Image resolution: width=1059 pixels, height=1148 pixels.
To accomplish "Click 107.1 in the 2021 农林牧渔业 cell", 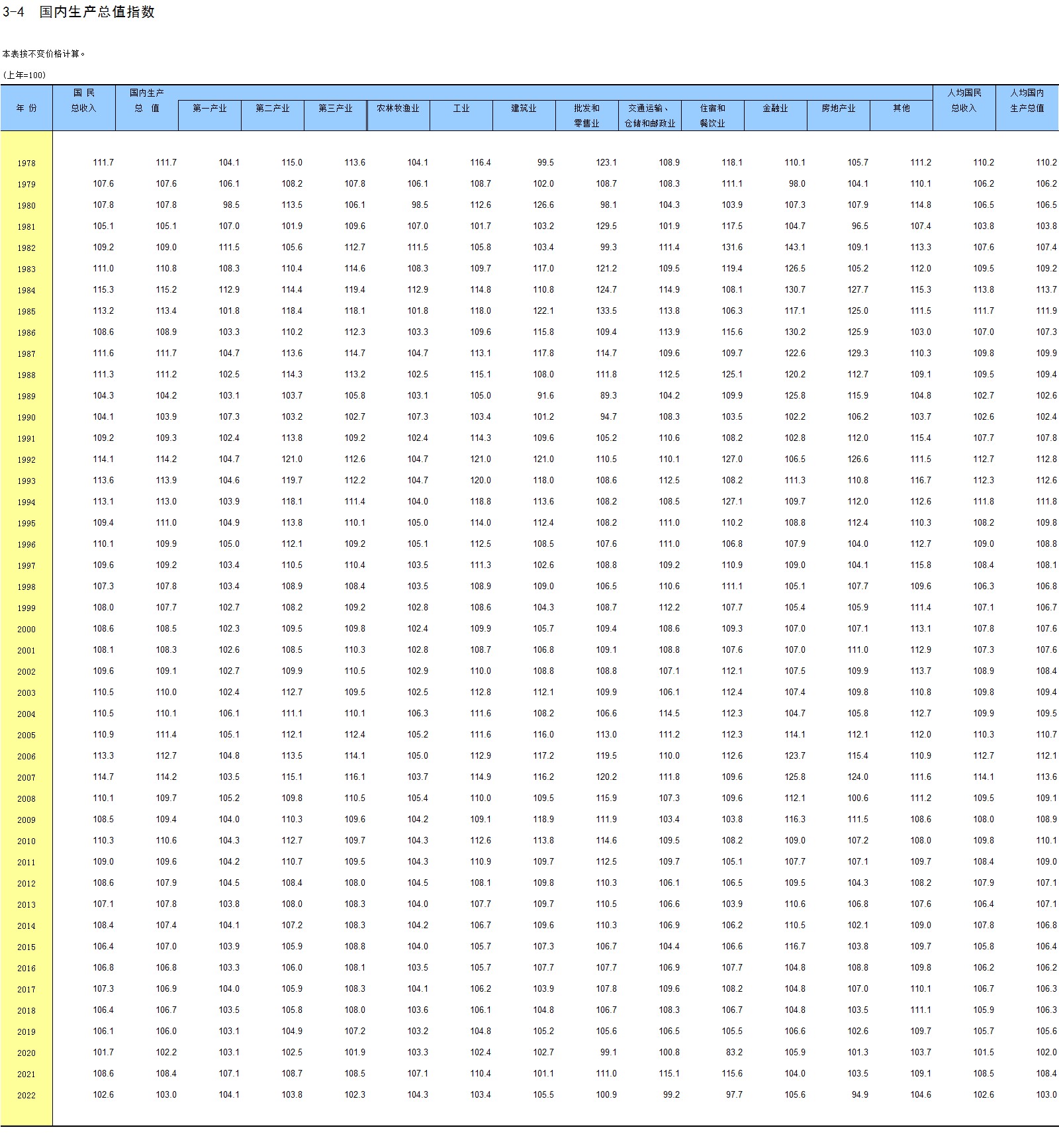I will point(418,1074).
